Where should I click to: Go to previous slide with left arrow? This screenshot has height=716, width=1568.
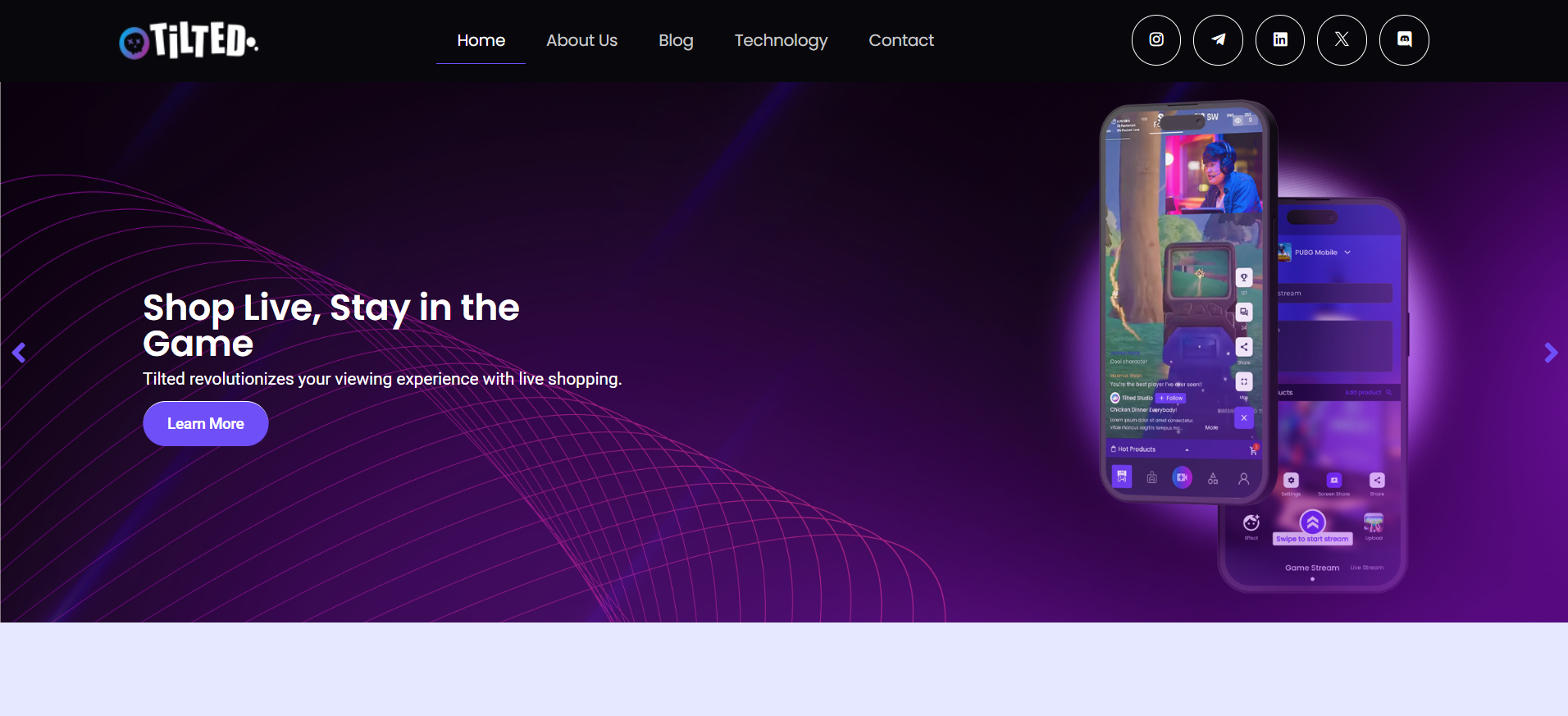[19, 353]
